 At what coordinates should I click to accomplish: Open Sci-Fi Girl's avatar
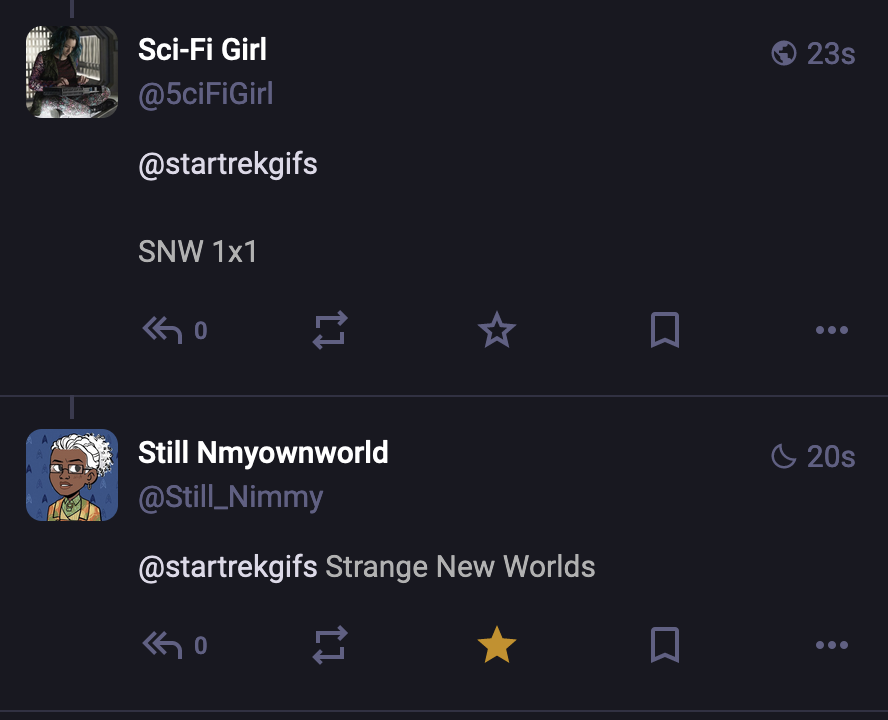coord(72,72)
